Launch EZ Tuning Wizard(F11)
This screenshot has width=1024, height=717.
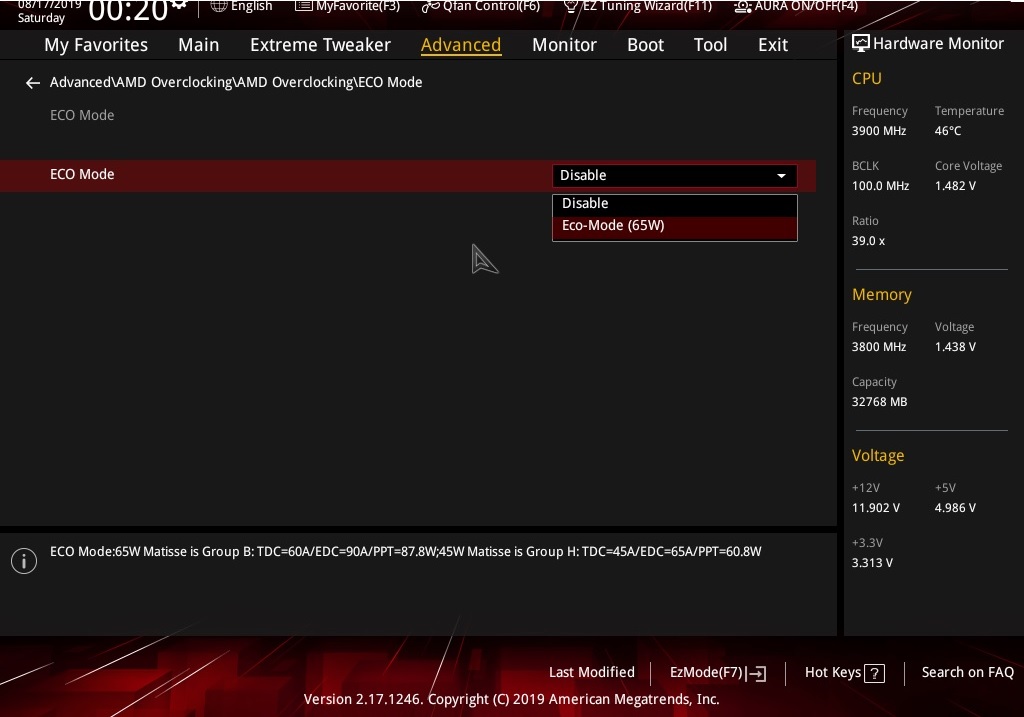click(637, 7)
